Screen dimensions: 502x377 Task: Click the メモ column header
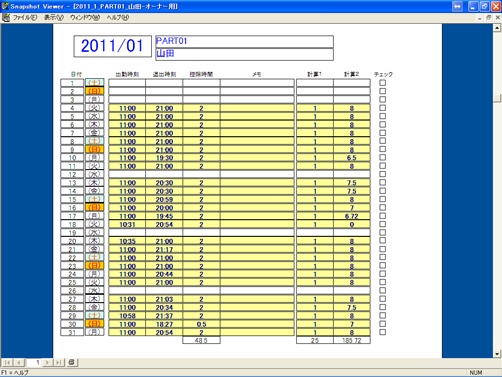point(257,74)
